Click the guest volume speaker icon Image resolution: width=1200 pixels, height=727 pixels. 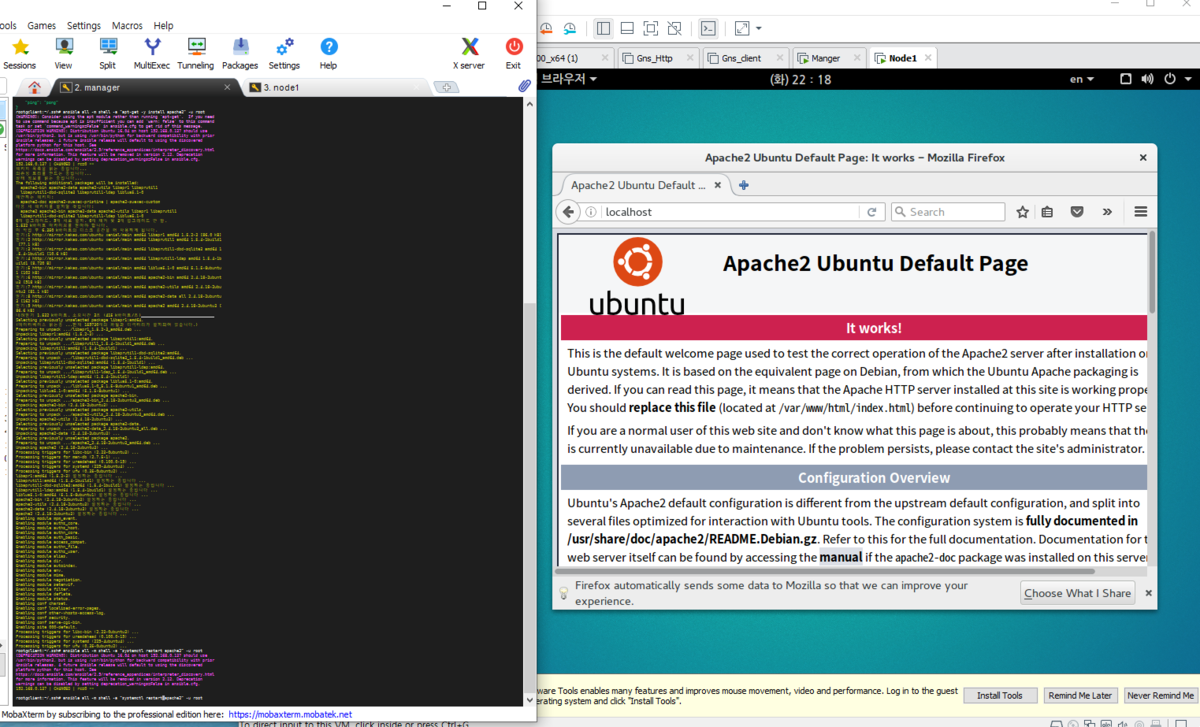1147,79
